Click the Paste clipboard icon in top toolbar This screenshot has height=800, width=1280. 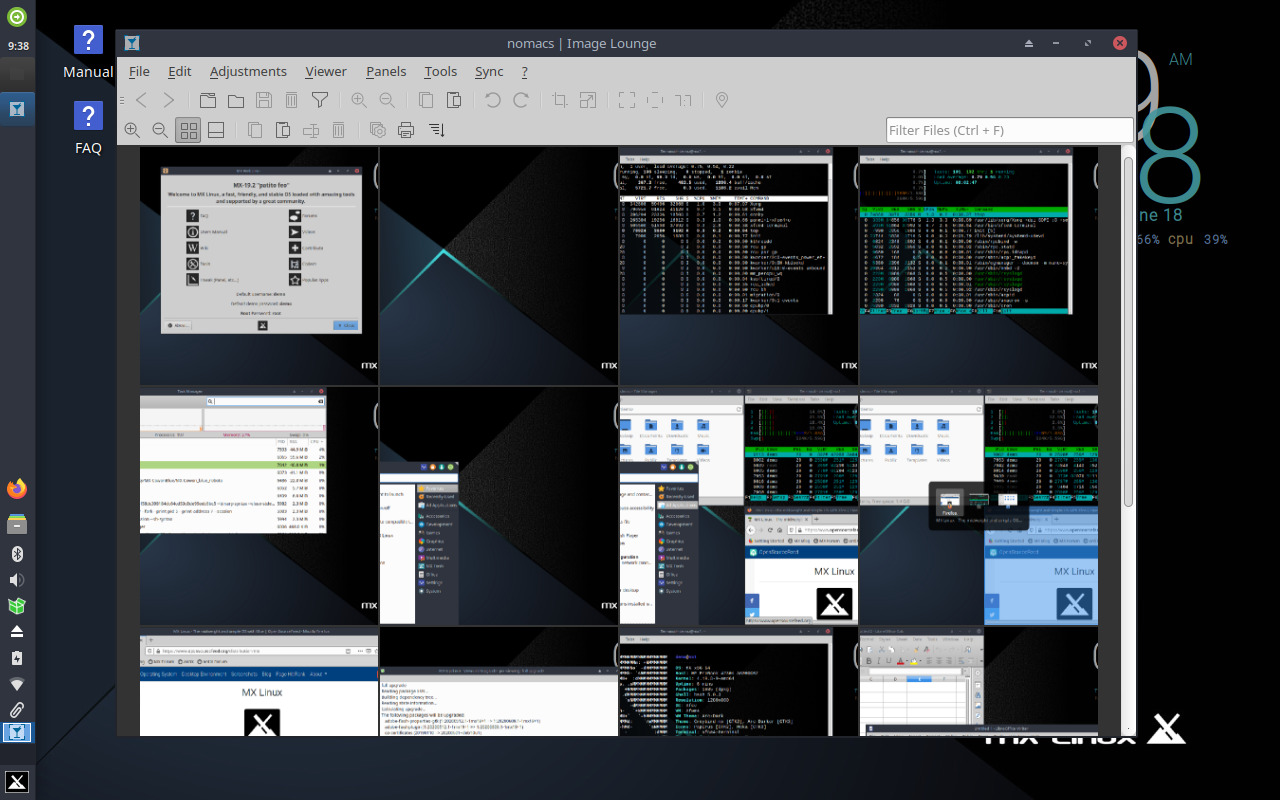[x=454, y=100]
